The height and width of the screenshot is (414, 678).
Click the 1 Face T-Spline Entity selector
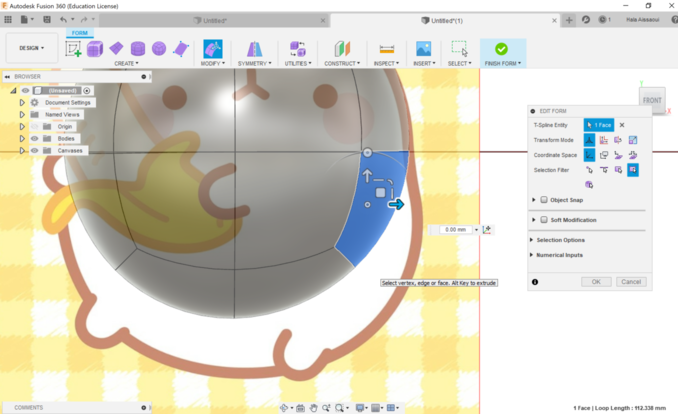[x=599, y=125]
